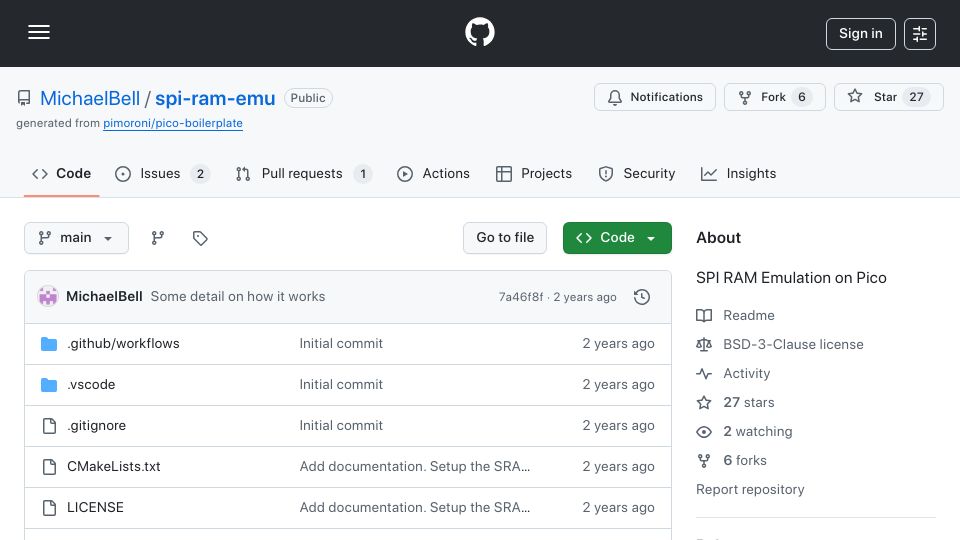View branches via the branch icon
This screenshot has width=960, height=540.
158,238
